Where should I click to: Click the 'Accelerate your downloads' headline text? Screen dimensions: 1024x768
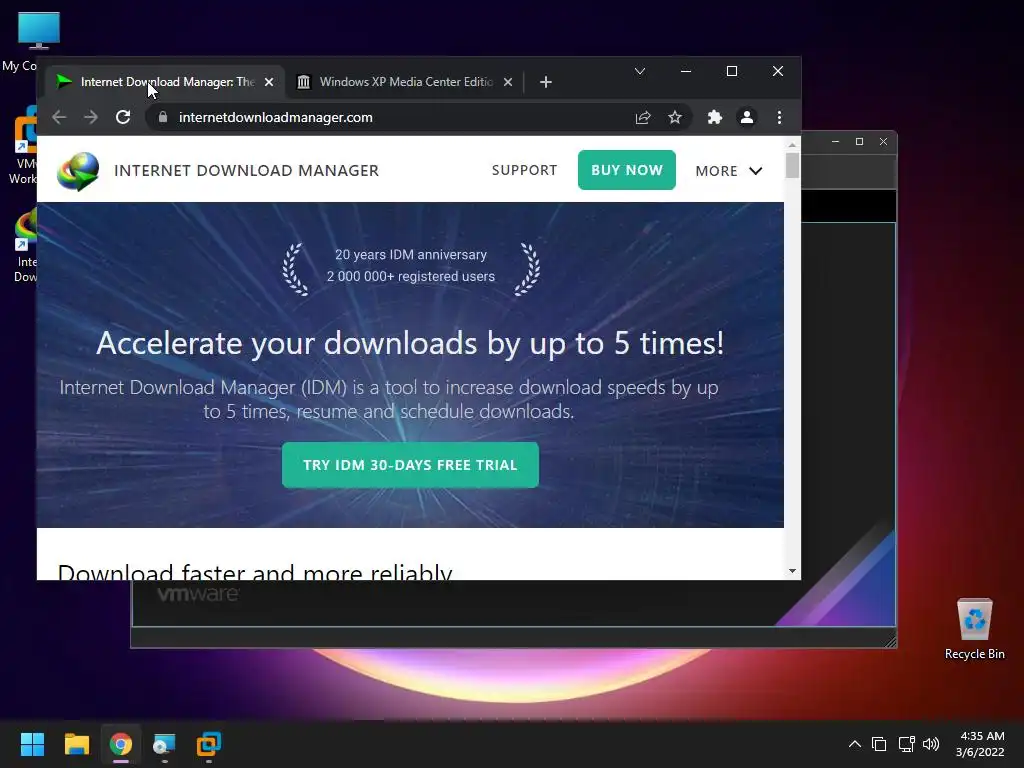pos(410,344)
